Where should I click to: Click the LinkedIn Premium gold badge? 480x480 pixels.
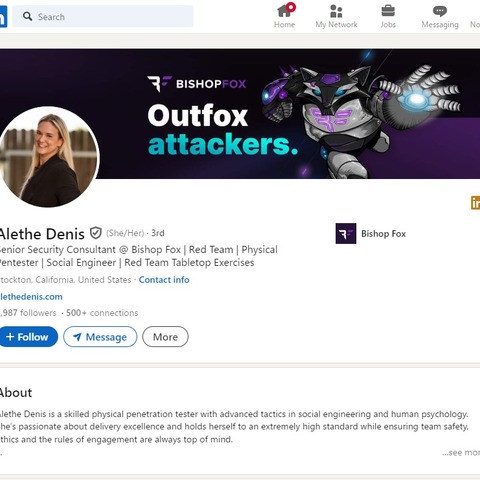coord(475,203)
